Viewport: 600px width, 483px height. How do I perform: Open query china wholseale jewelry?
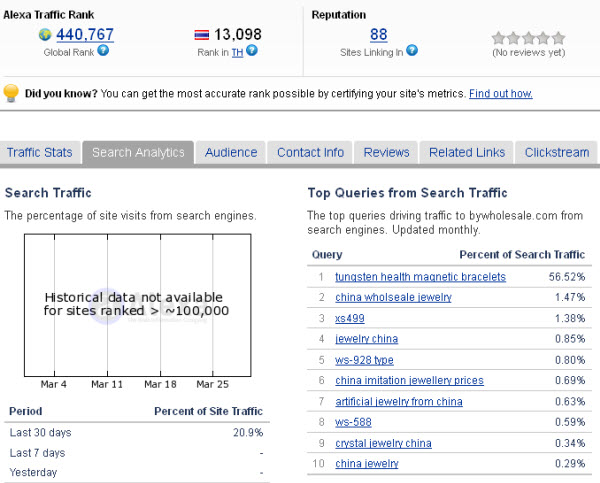tap(393, 298)
